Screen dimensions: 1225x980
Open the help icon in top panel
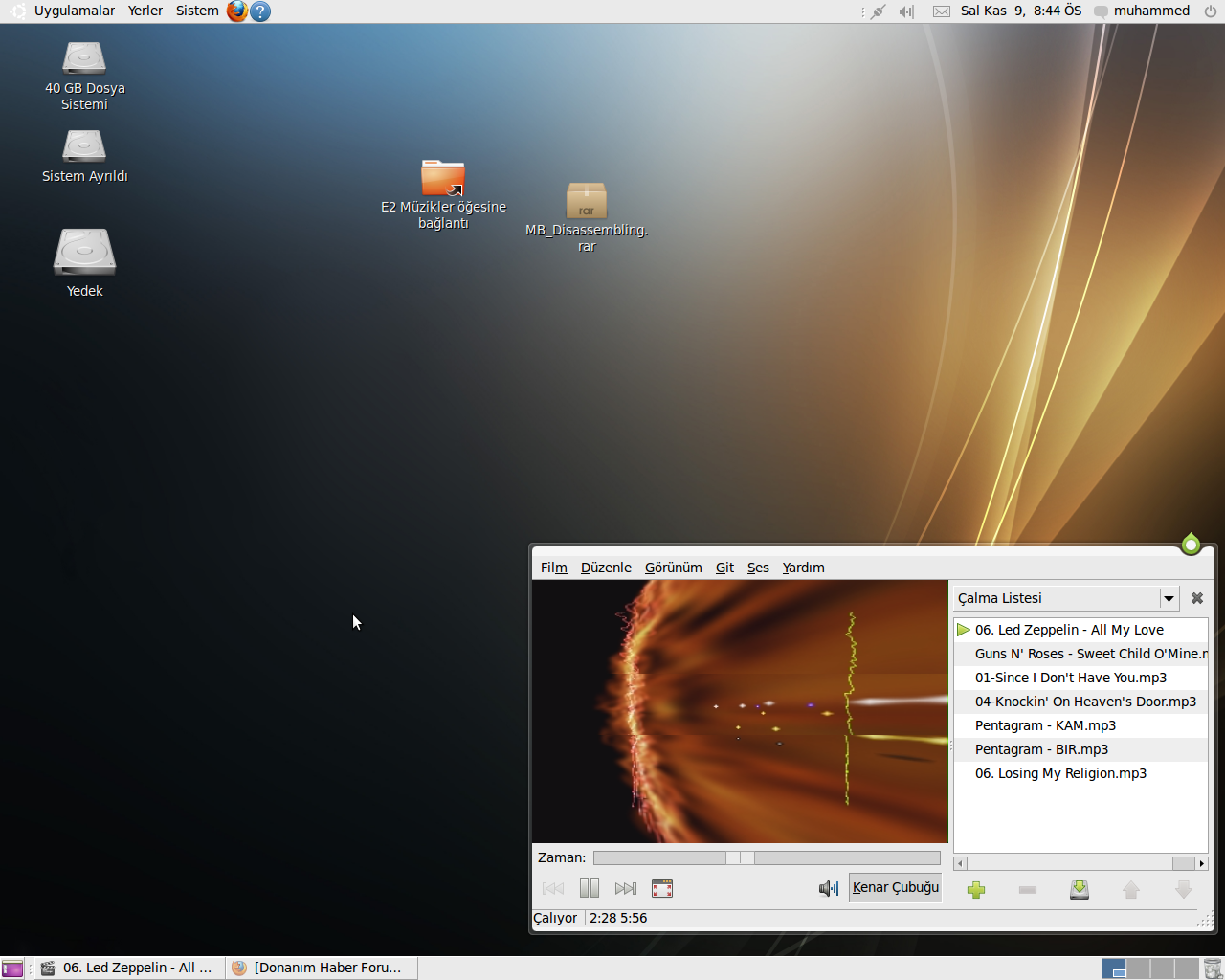click(260, 11)
